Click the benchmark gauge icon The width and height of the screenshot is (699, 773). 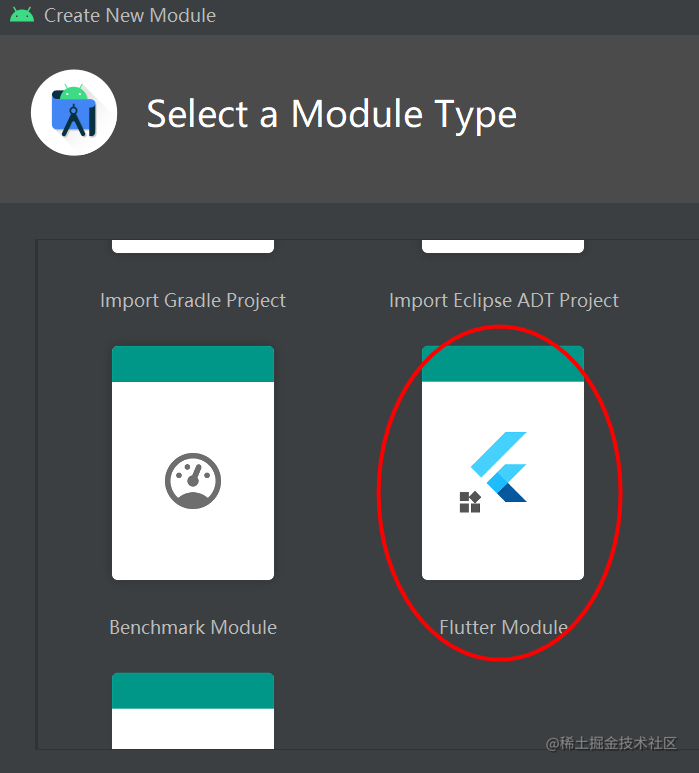pos(193,481)
